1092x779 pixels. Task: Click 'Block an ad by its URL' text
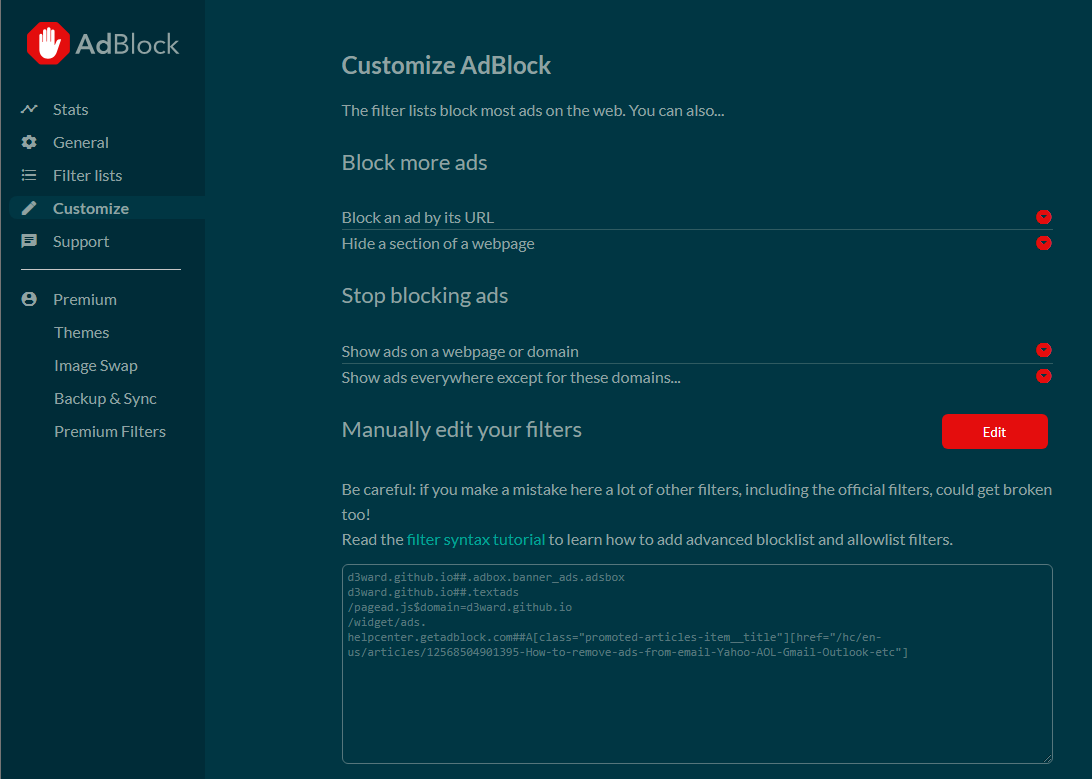tap(418, 217)
